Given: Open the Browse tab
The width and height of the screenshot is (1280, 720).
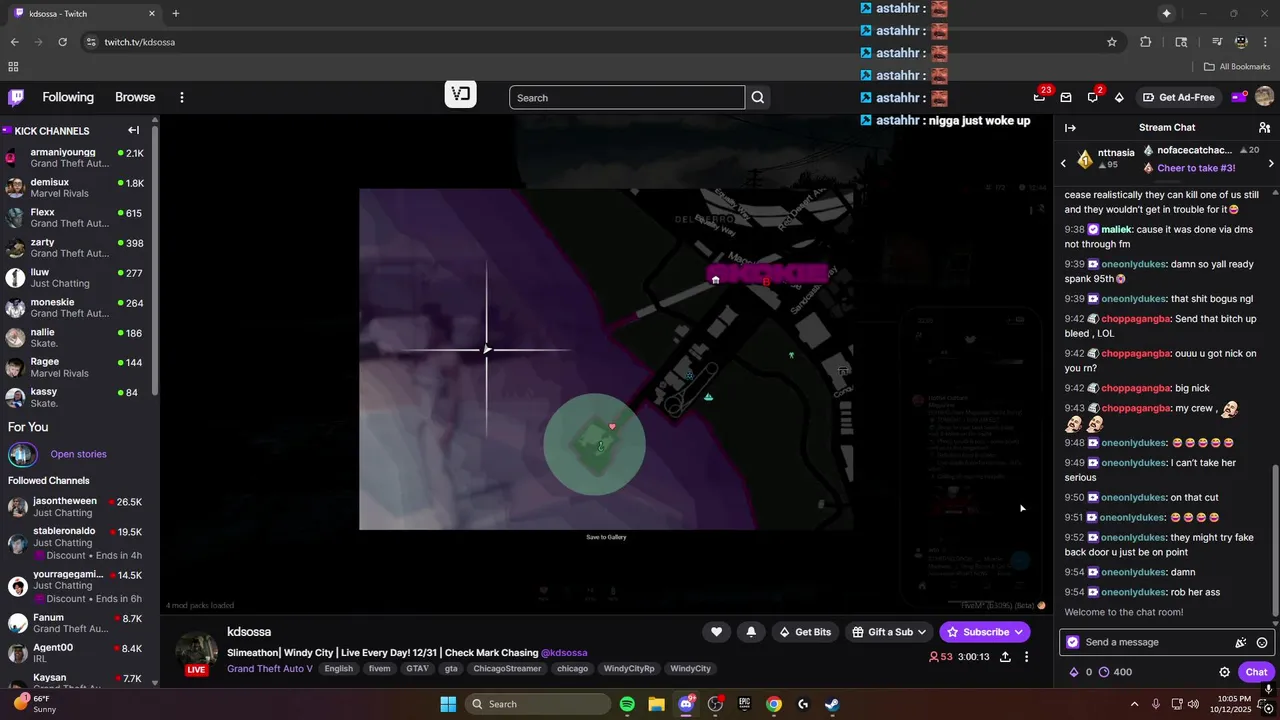Looking at the screenshot, I should (135, 97).
